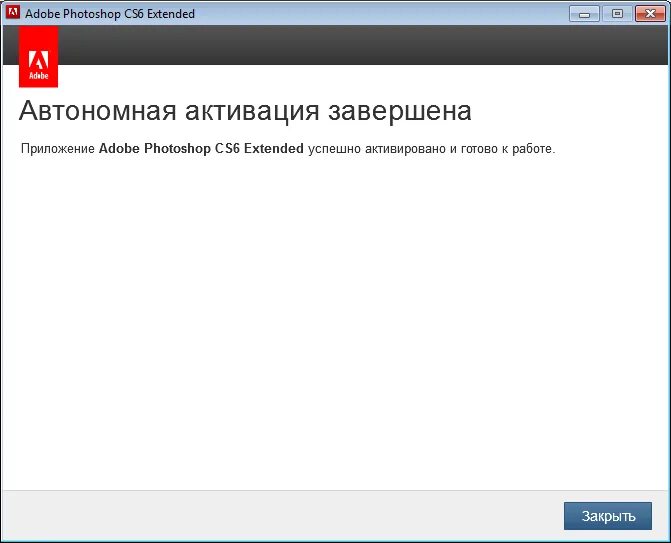Click the window title 'Adobe Photoshop CS6 Extended'
671x543 pixels.
point(110,14)
